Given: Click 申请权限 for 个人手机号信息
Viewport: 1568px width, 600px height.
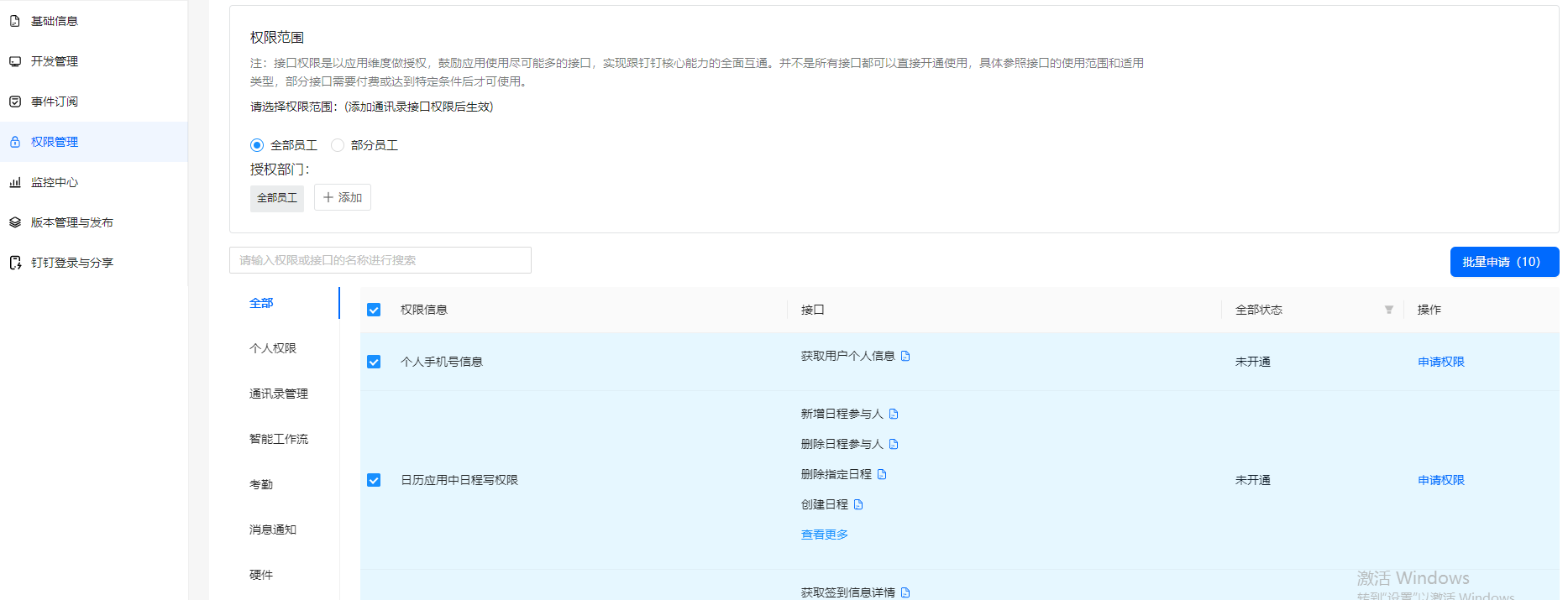Looking at the screenshot, I should [x=1441, y=362].
